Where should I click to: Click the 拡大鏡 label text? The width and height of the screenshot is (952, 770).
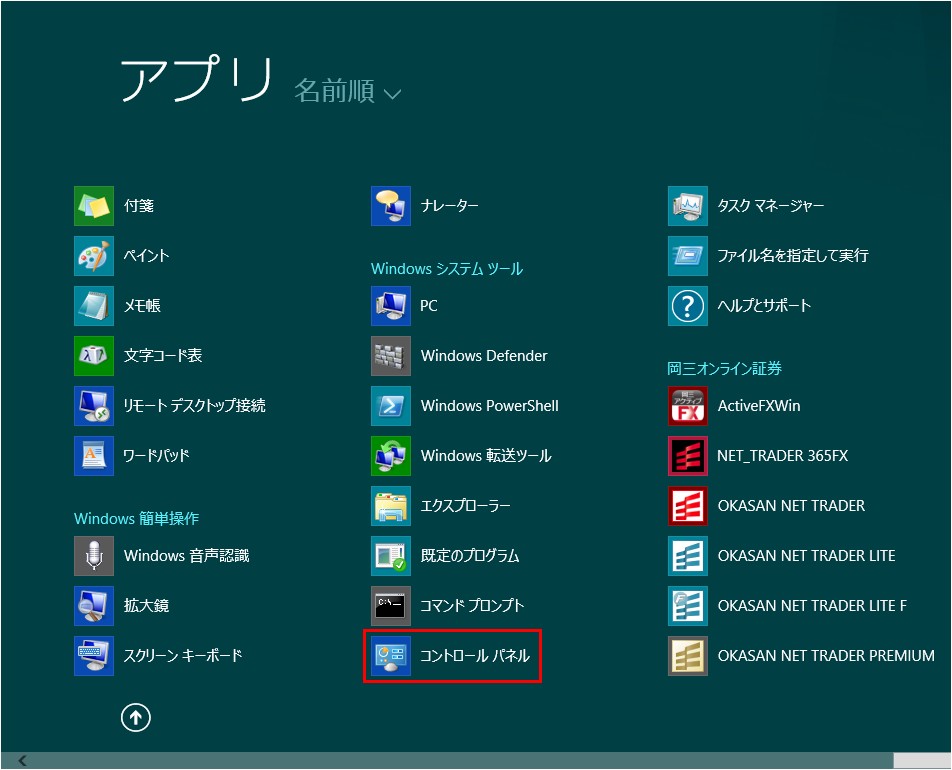pyautogui.click(x=146, y=605)
